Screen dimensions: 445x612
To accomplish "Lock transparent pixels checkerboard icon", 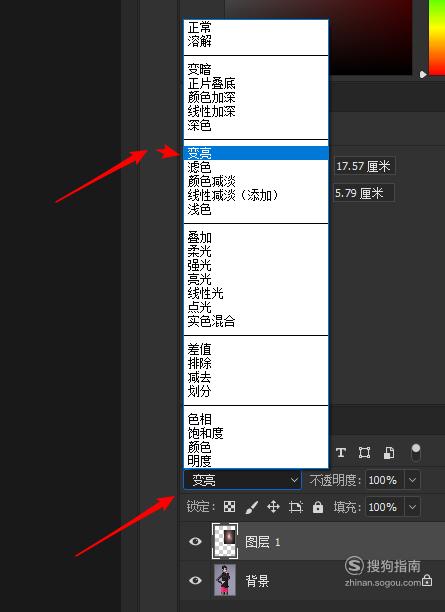I will (x=229, y=507).
